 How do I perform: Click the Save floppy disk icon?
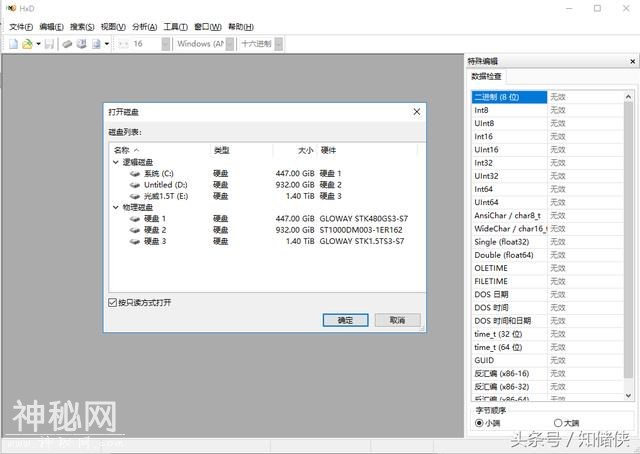[x=49, y=44]
